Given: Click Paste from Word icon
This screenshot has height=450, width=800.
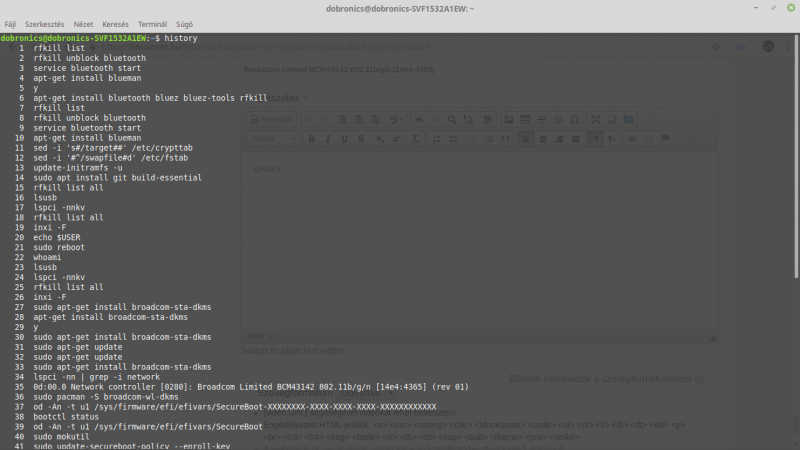Looking at the screenshot, I should (375, 119).
